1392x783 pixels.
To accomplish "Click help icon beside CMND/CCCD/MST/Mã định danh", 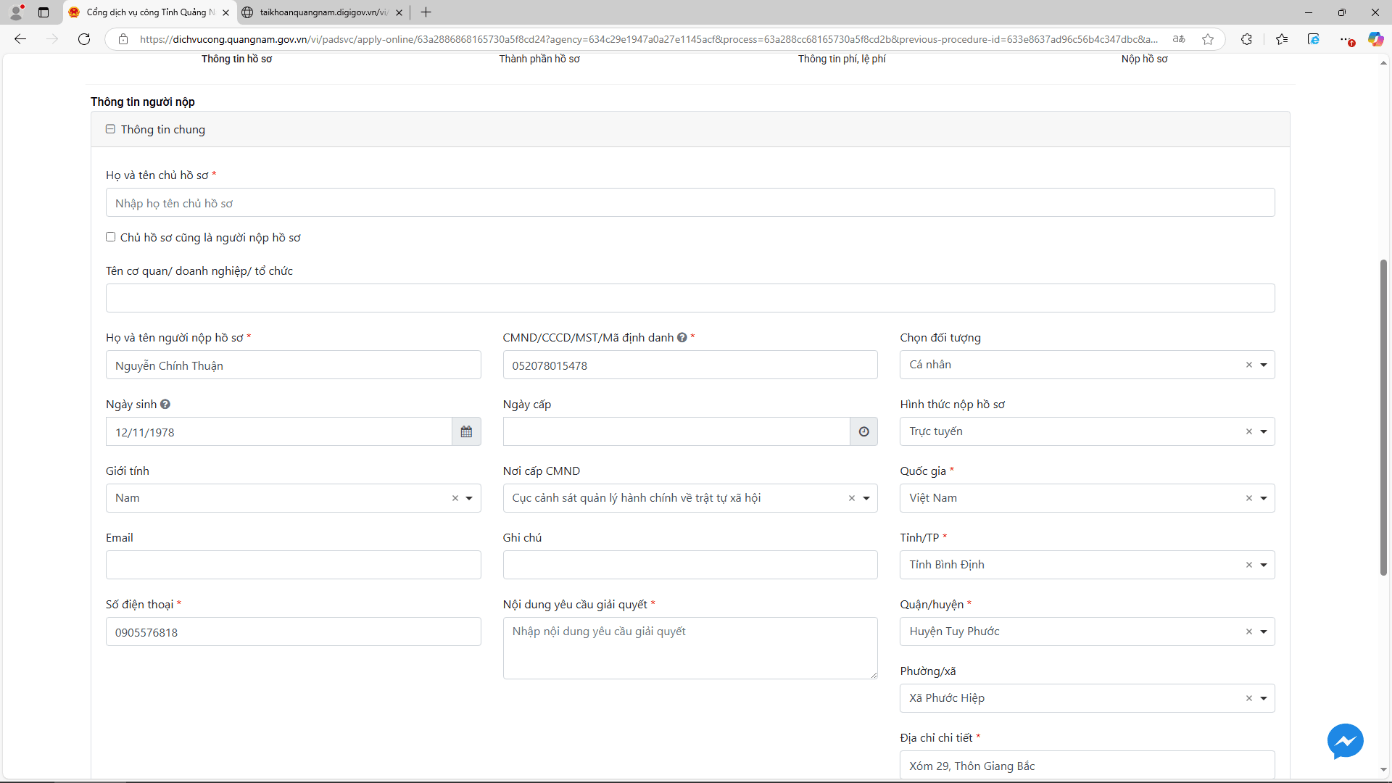I will pos(682,338).
